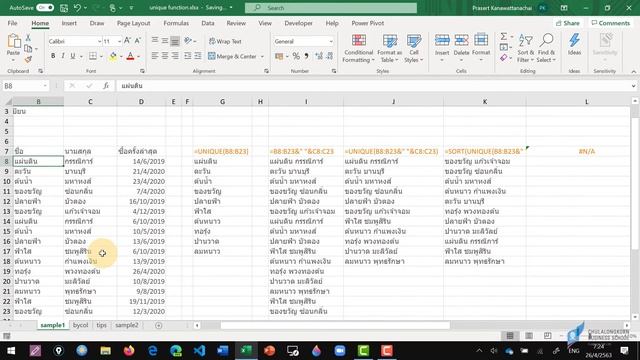Image resolution: width=640 pixels, height=360 pixels.
Task: Open the Calibri font name dropdown
Action: [x=99, y=41]
